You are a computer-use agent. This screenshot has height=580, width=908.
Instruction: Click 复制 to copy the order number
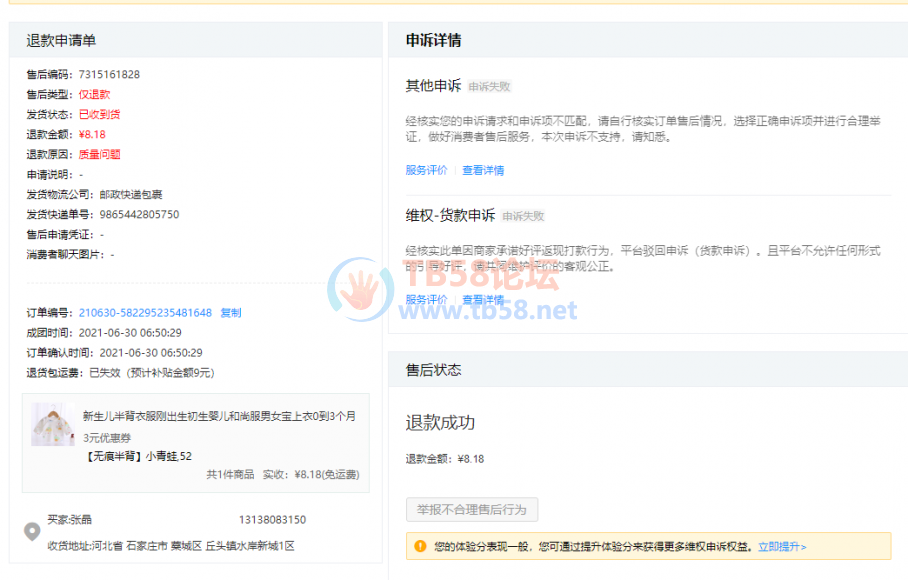coord(230,313)
